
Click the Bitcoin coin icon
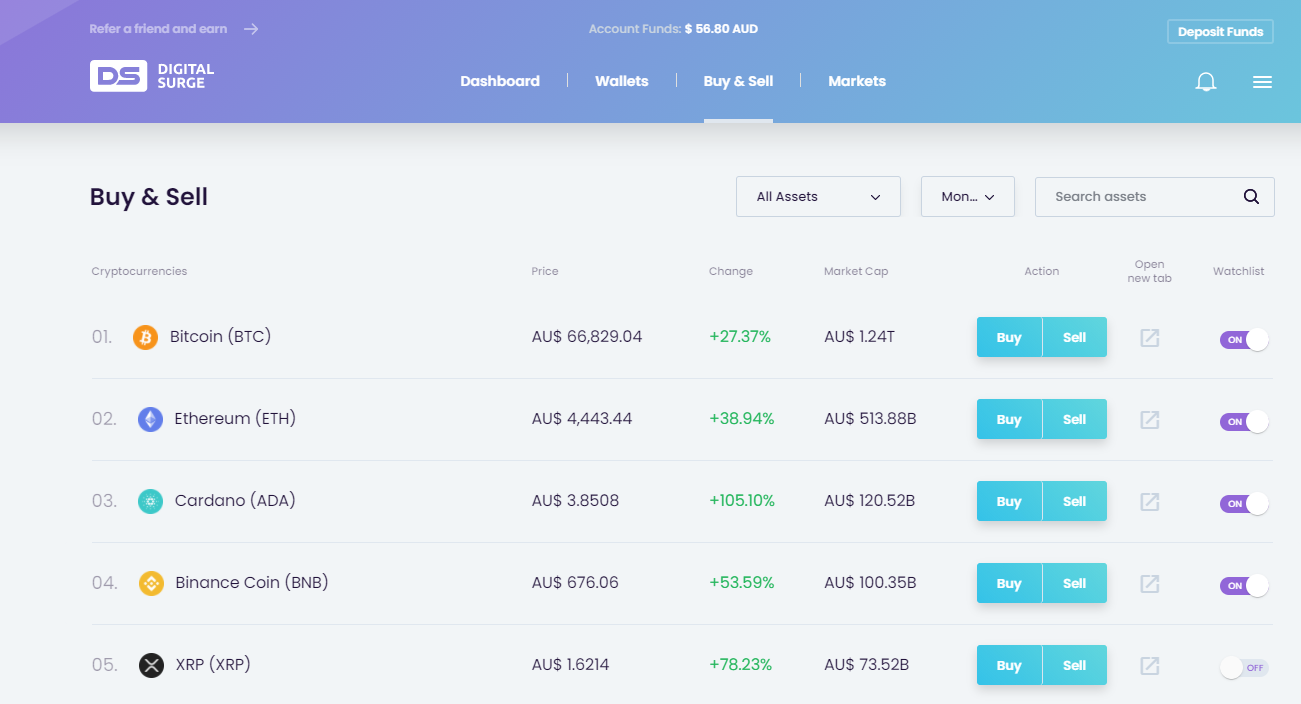(146, 337)
